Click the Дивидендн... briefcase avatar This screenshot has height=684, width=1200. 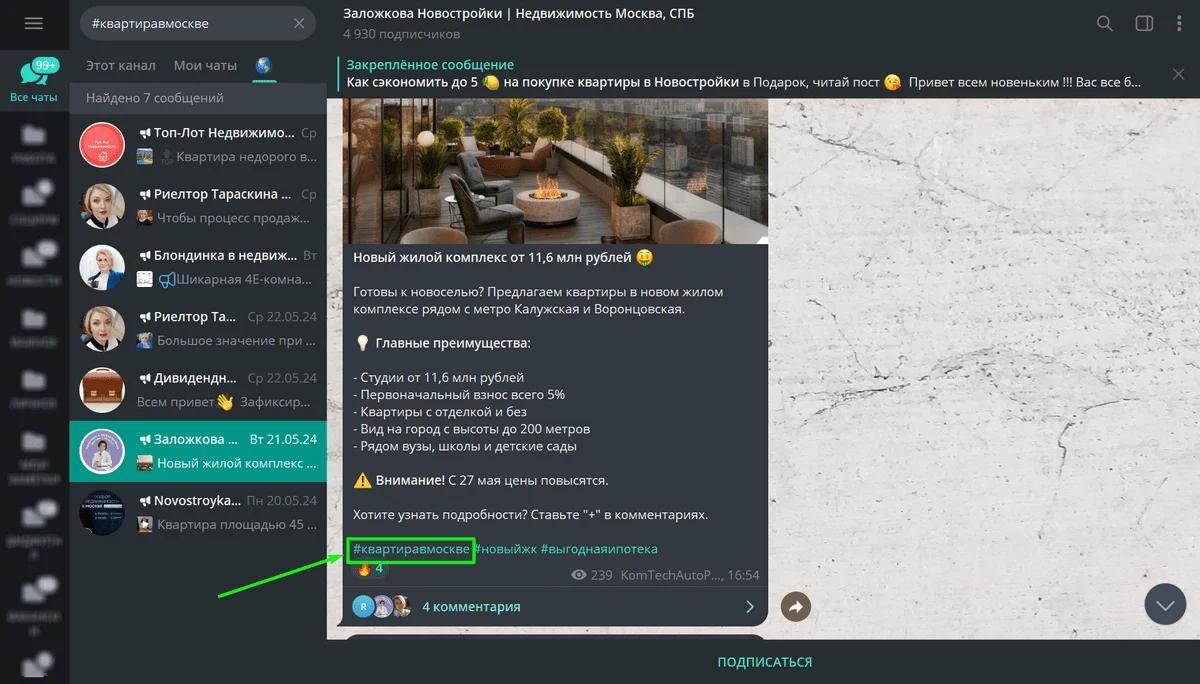[102, 389]
